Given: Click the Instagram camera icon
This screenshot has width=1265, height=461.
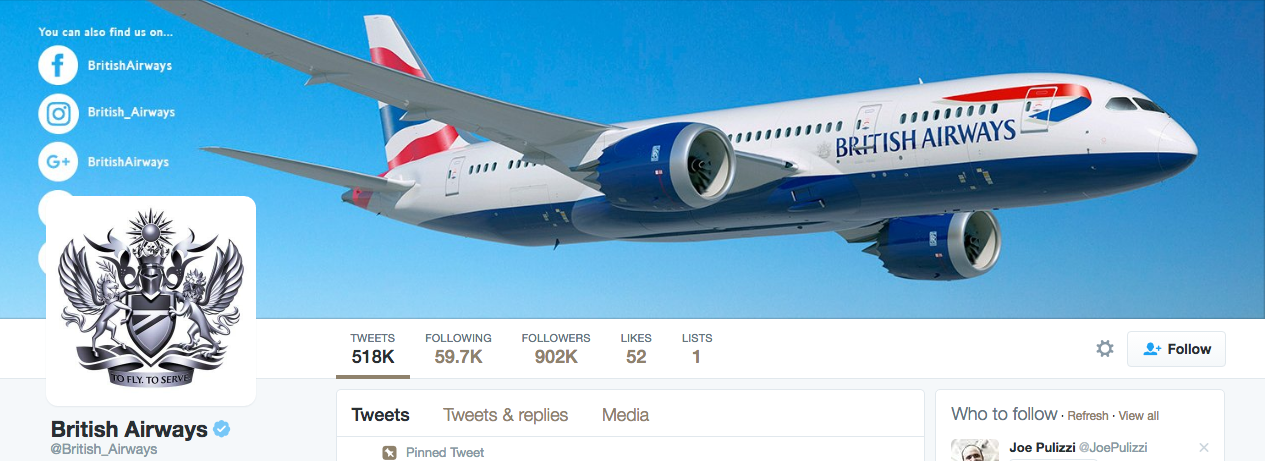Looking at the screenshot, I should tap(58, 113).
